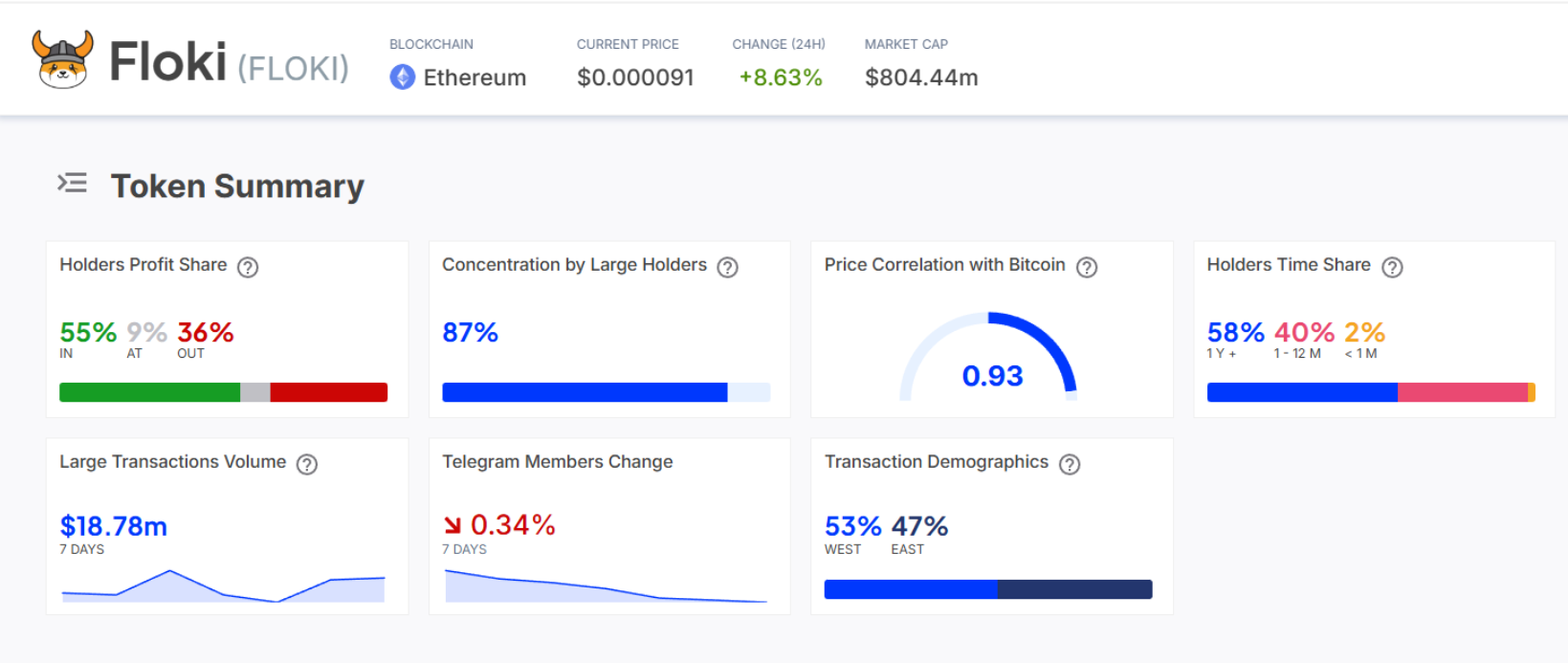Click the Telegram Members Change title
The width and height of the screenshot is (1568, 663).
pyautogui.click(x=558, y=462)
